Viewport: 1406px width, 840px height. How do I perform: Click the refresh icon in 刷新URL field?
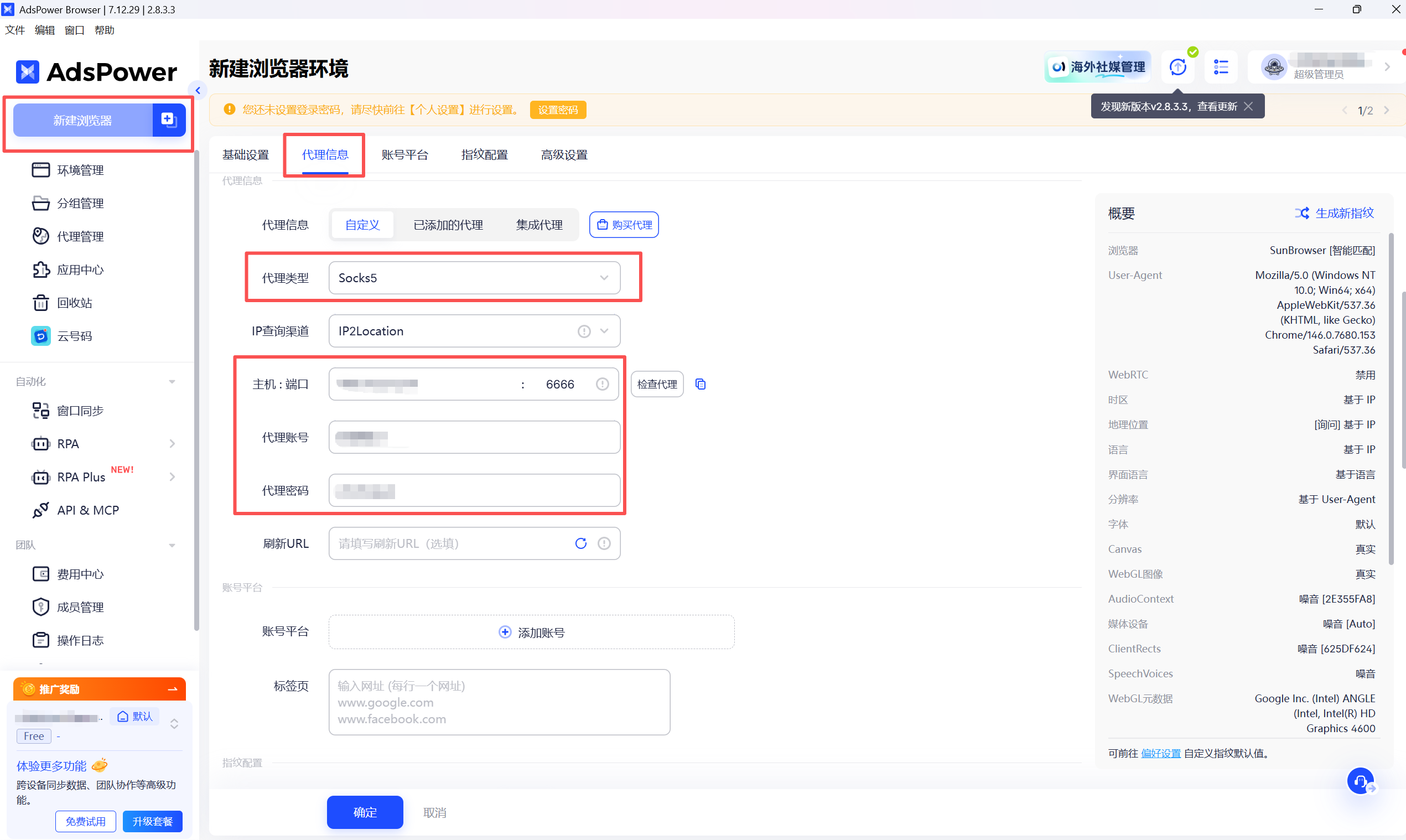pos(581,543)
